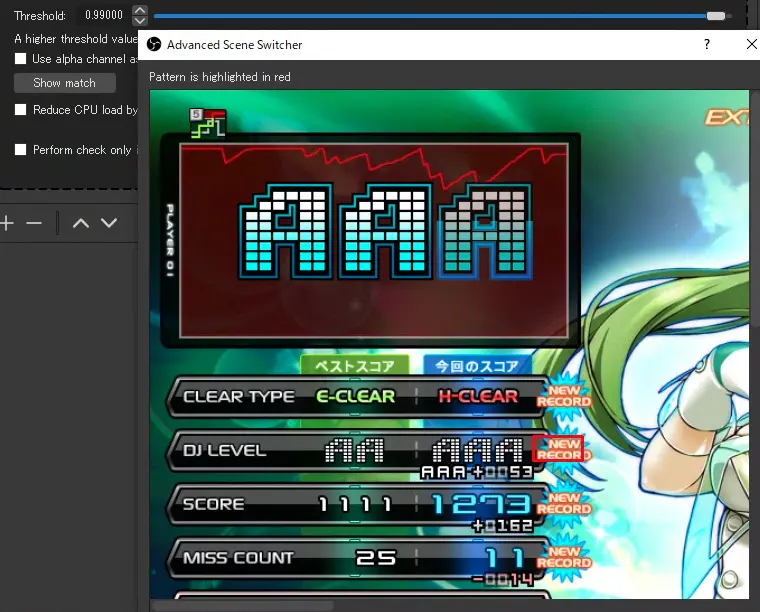The width and height of the screenshot is (760, 612).
Task: Click the level stairs icon above the graph
Action: tap(208, 123)
